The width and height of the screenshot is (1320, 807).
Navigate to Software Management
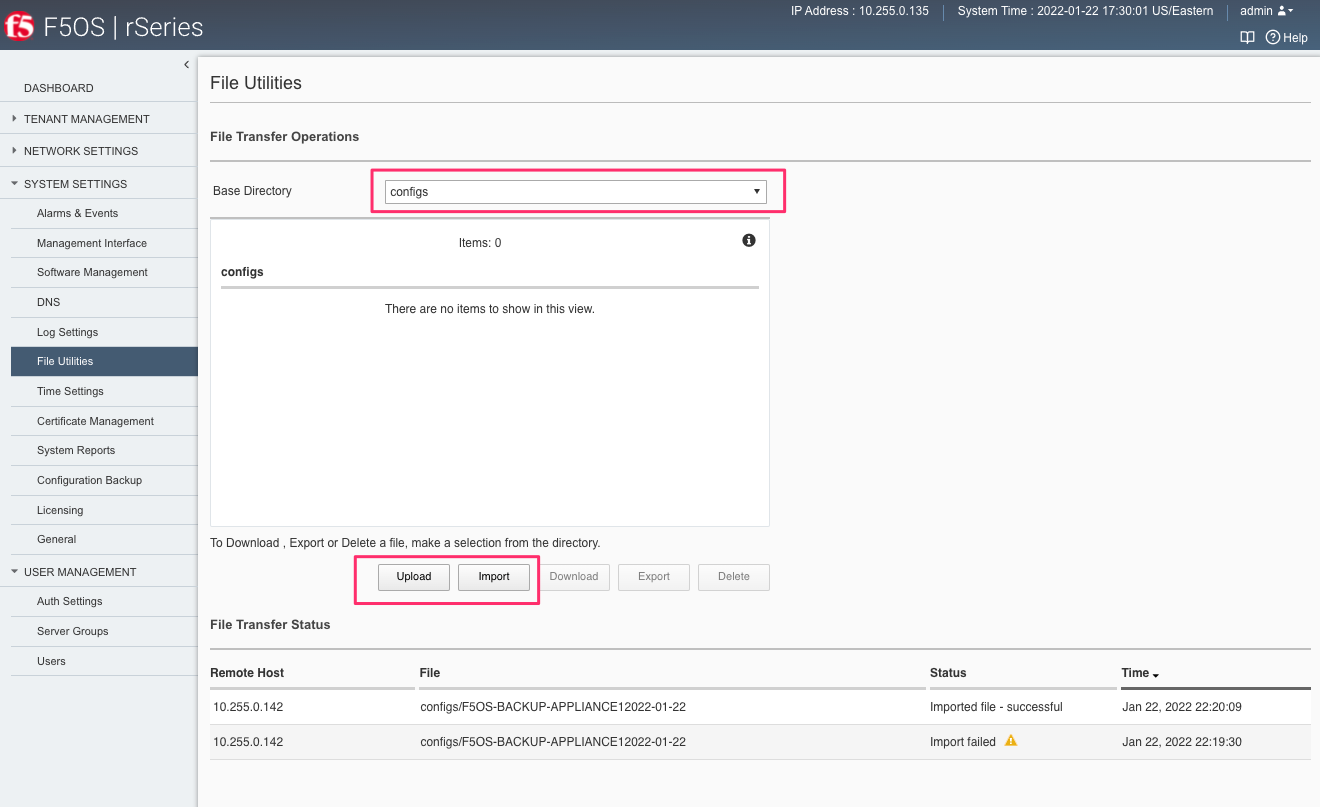click(104, 272)
